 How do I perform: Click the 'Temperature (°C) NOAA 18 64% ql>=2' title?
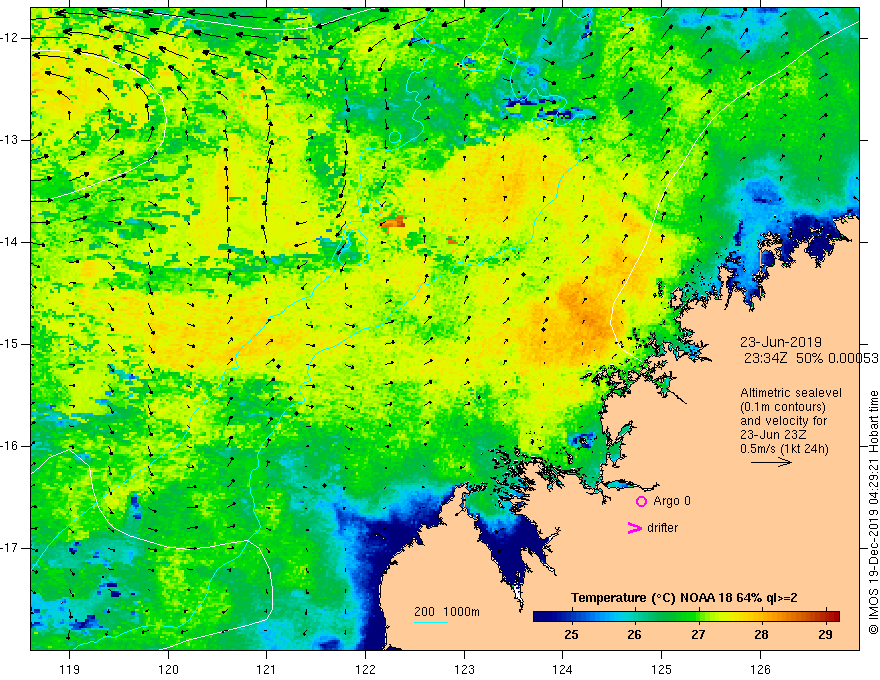(684, 598)
